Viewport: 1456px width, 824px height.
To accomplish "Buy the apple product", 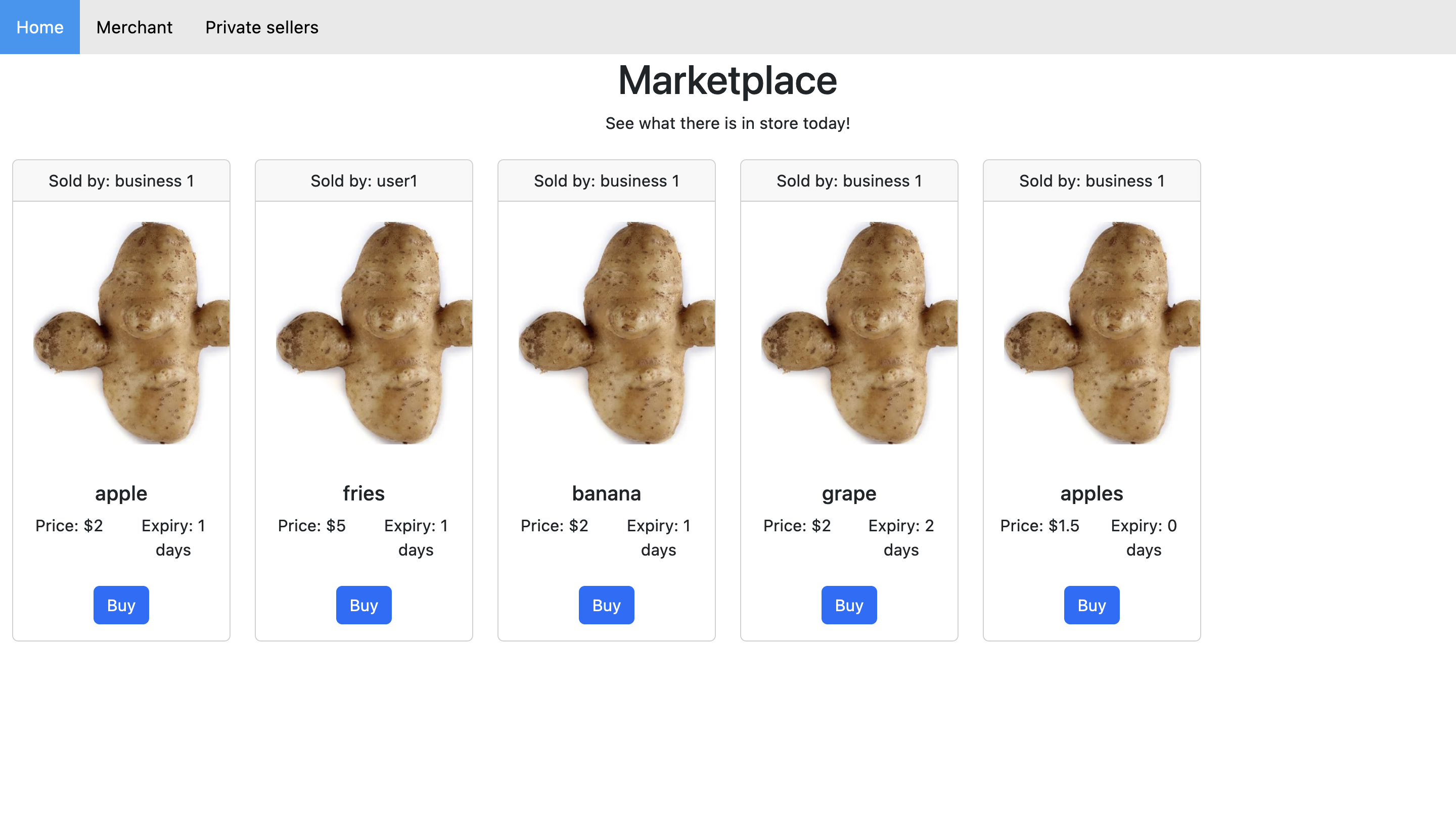I will point(121,605).
